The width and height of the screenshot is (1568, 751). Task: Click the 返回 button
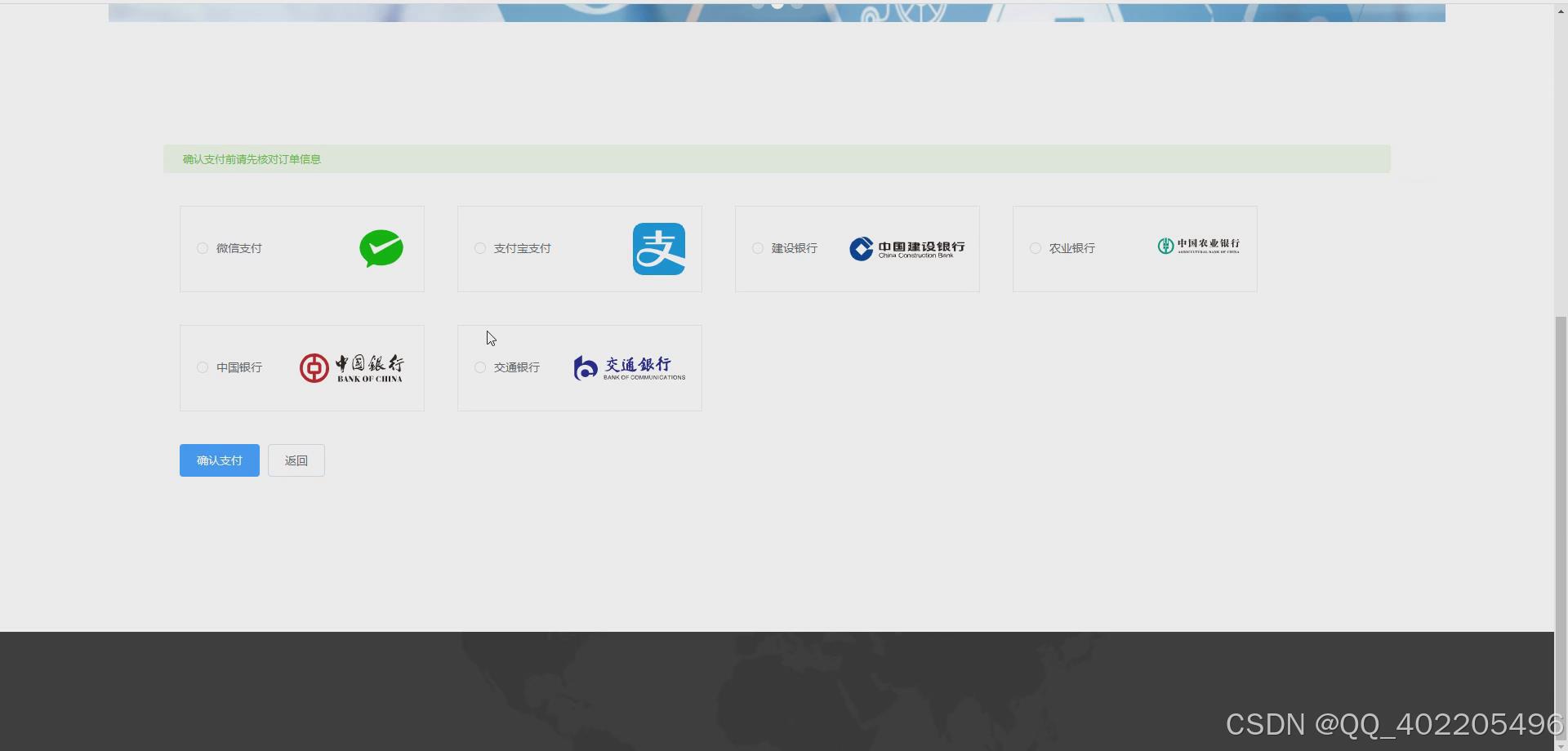coord(296,460)
